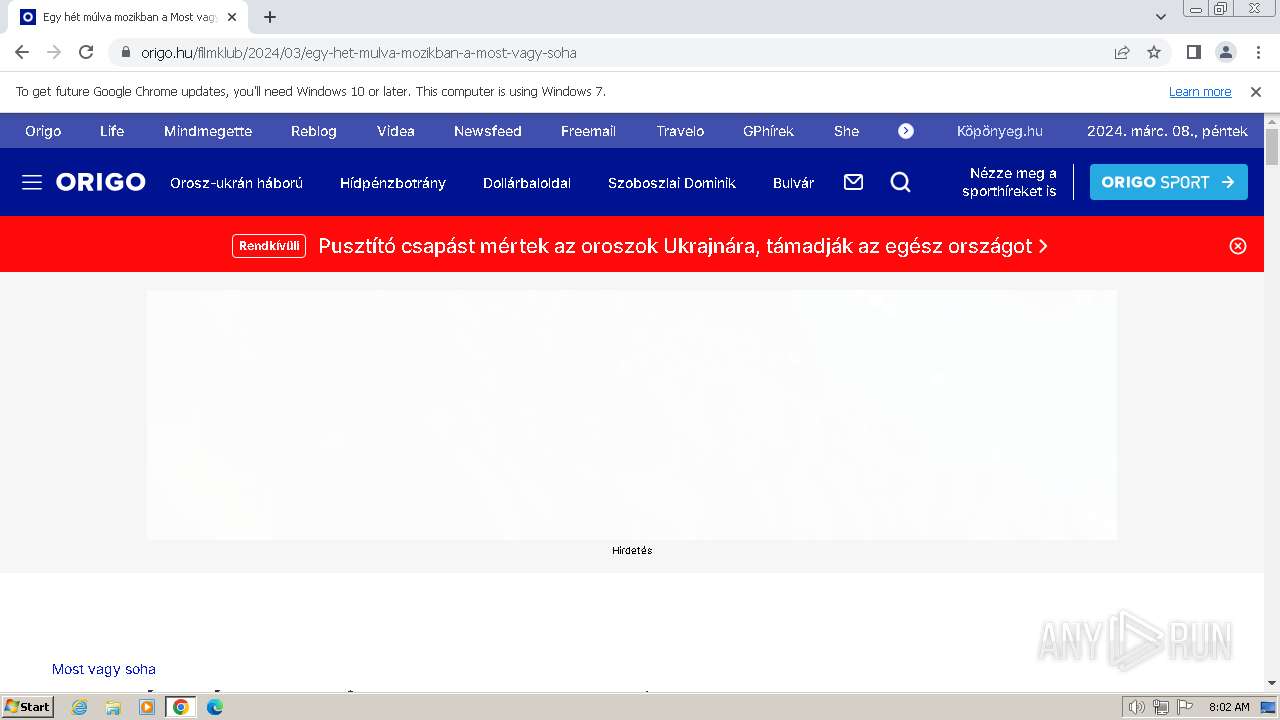
Task: Open the Köpönyeg.hu weather link
Action: click(x=1000, y=131)
